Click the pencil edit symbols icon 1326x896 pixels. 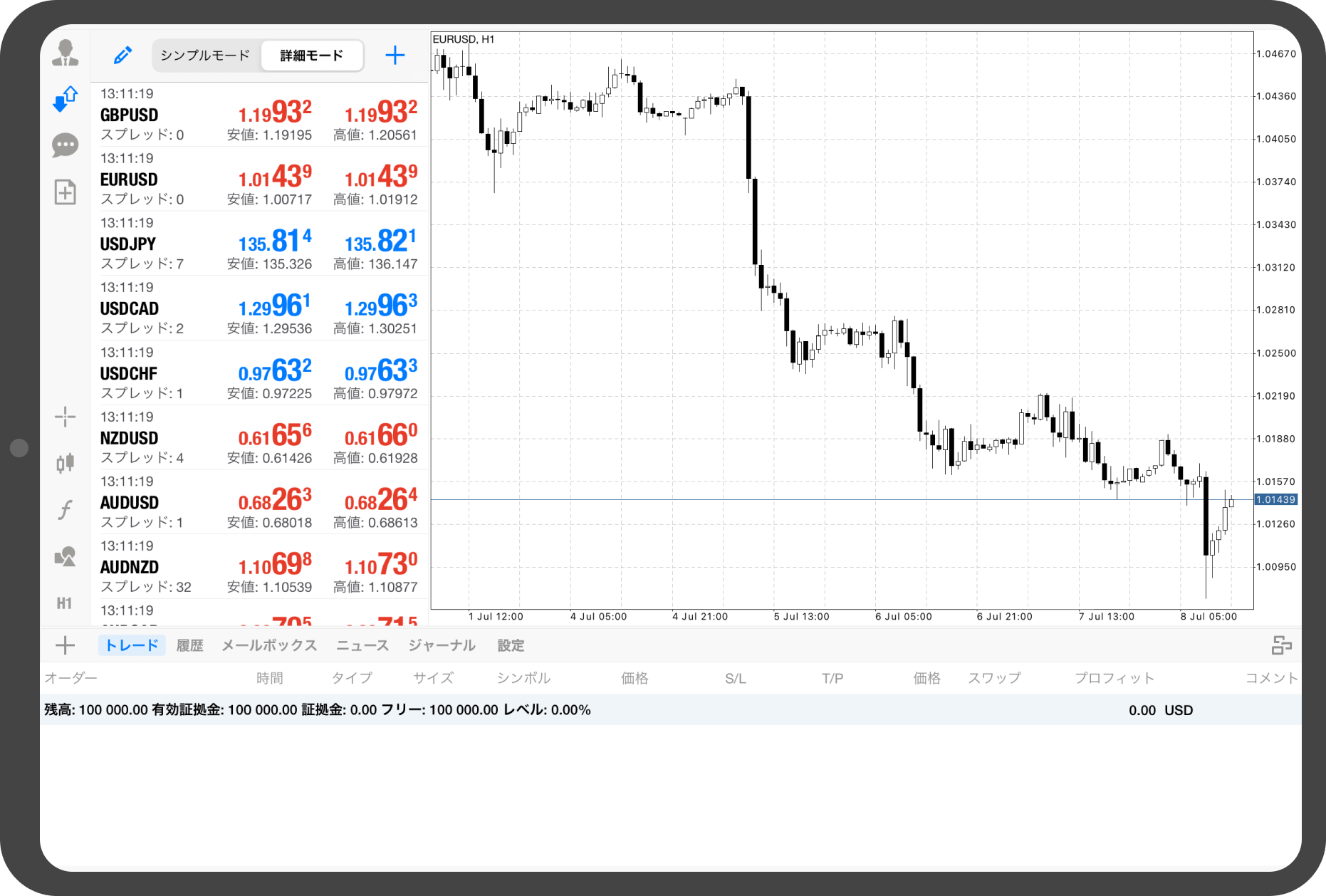click(x=122, y=55)
